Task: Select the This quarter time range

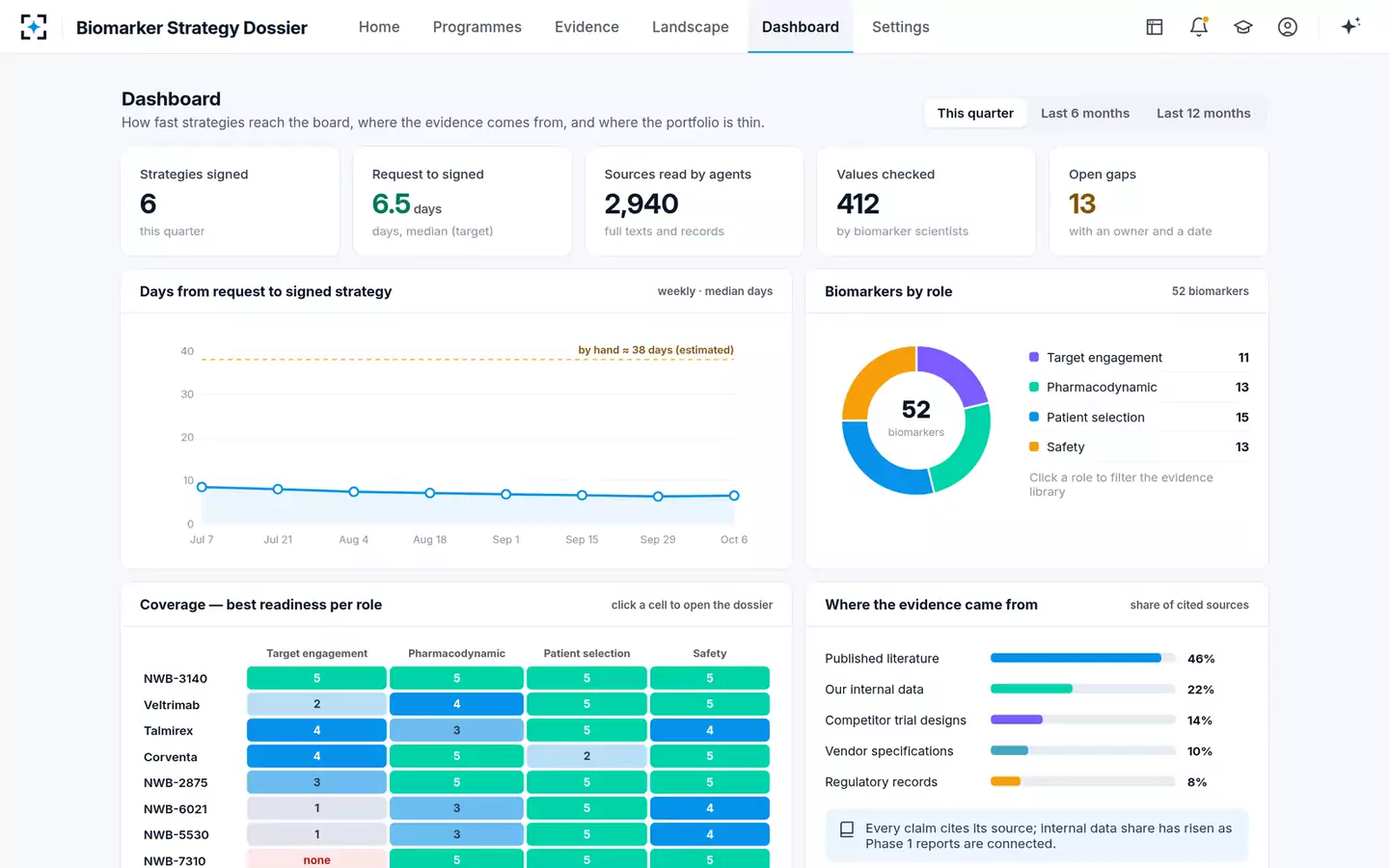Action: click(x=975, y=113)
